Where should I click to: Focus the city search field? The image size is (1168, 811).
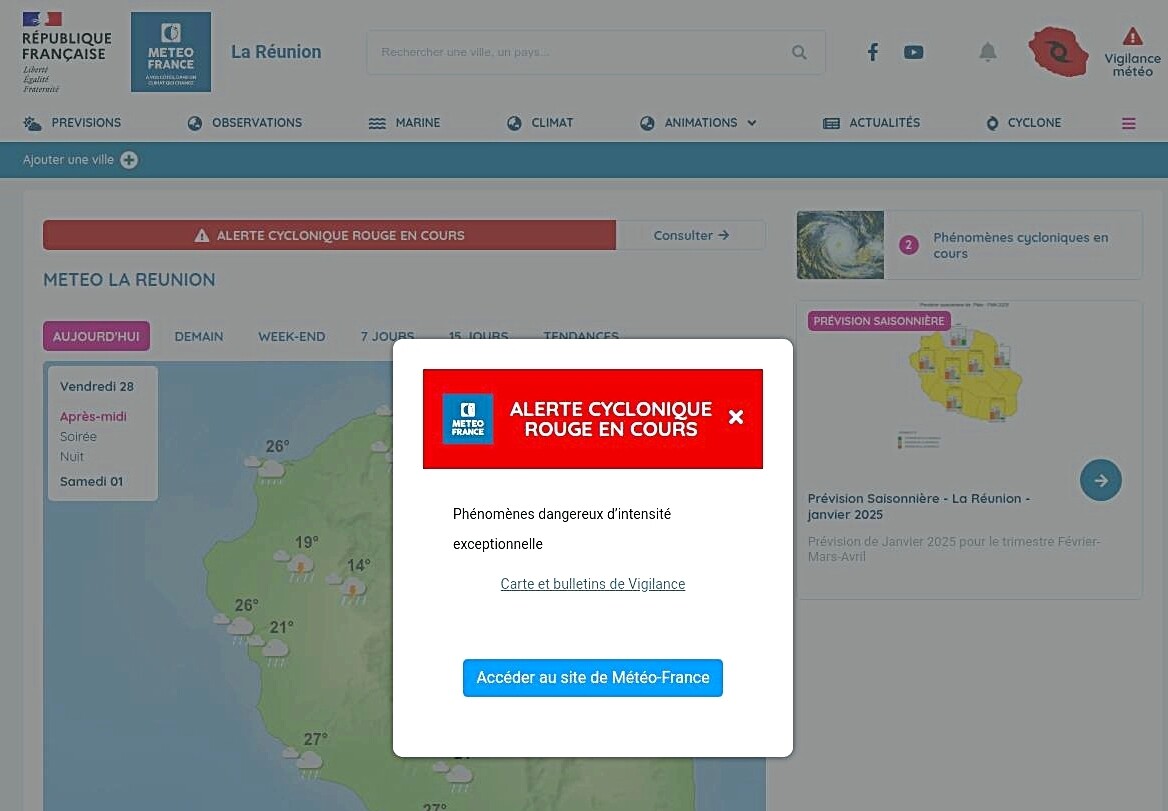pyautogui.click(x=596, y=52)
